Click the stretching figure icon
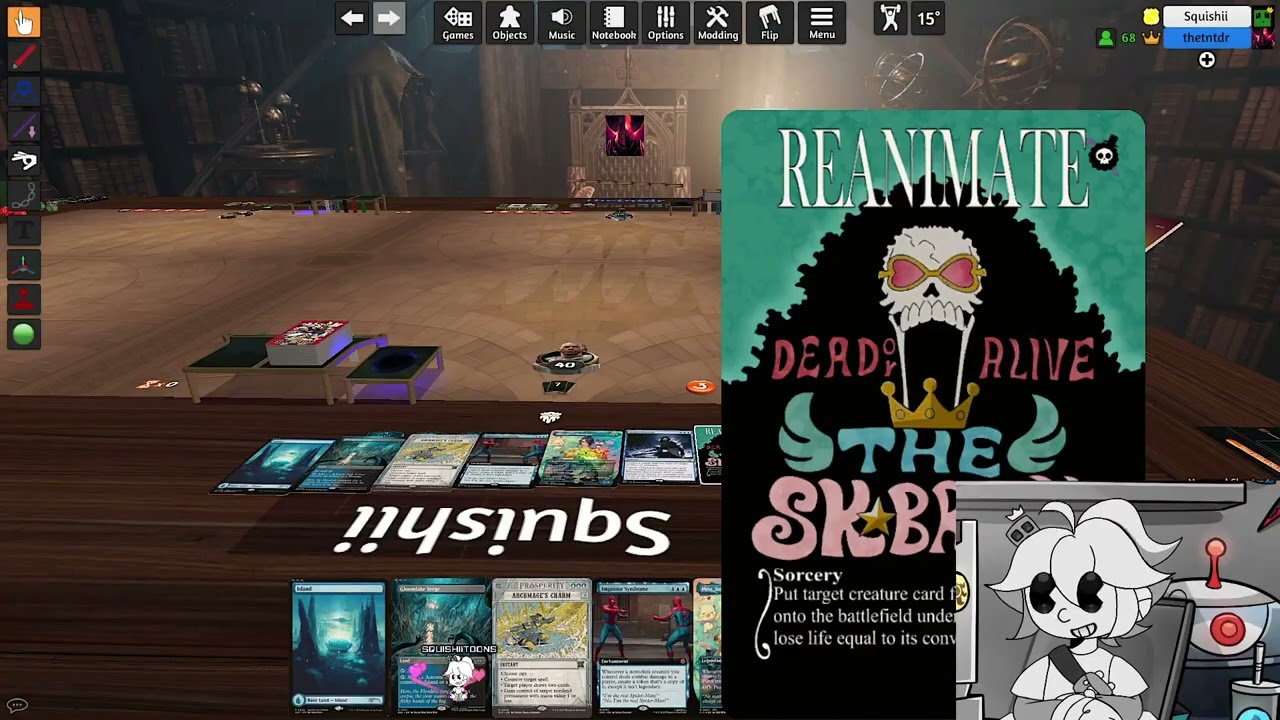 point(890,18)
